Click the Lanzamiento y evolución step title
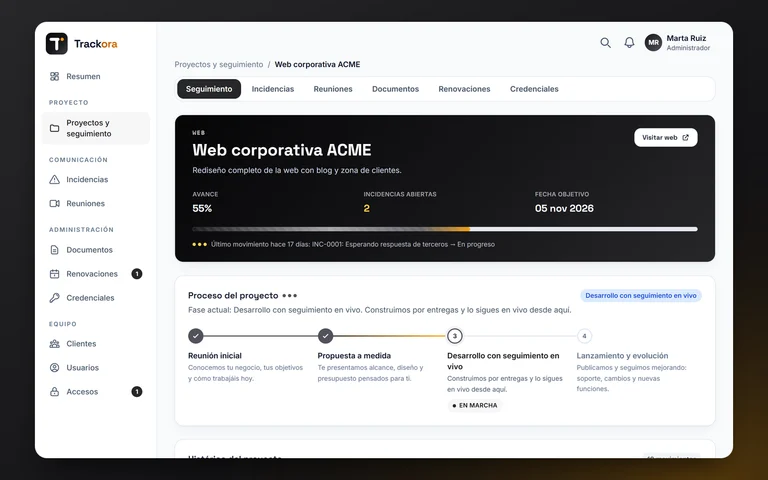The width and height of the screenshot is (768, 480). click(x=622, y=356)
